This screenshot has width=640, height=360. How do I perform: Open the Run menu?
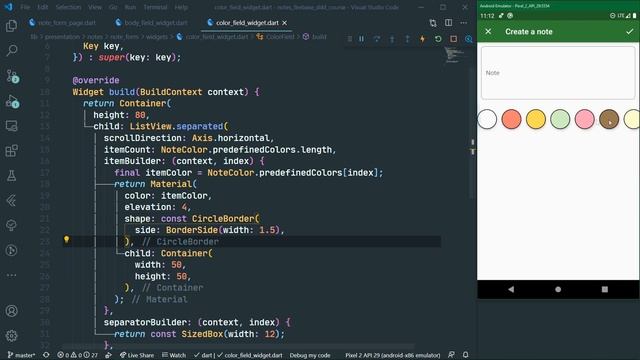click(x=130, y=7)
